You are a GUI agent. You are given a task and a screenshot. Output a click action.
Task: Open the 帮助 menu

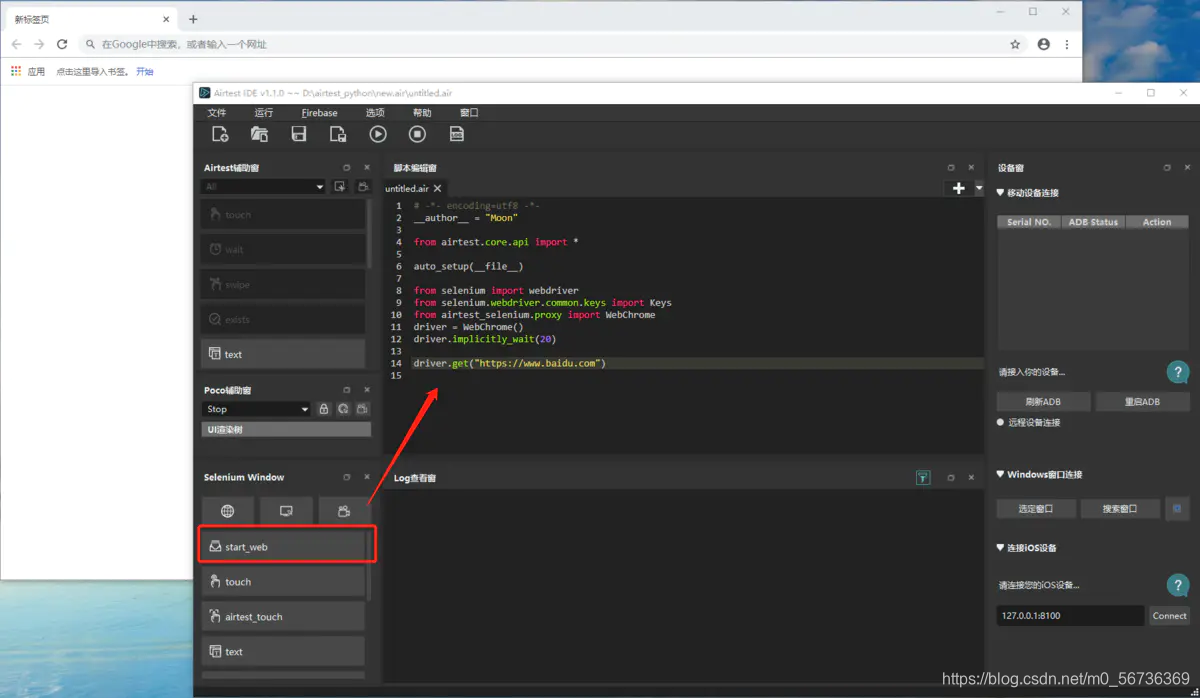422,113
